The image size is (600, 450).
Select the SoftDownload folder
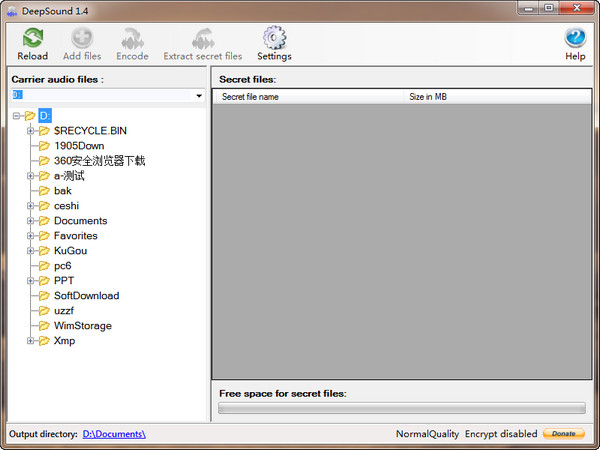click(x=86, y=296)
